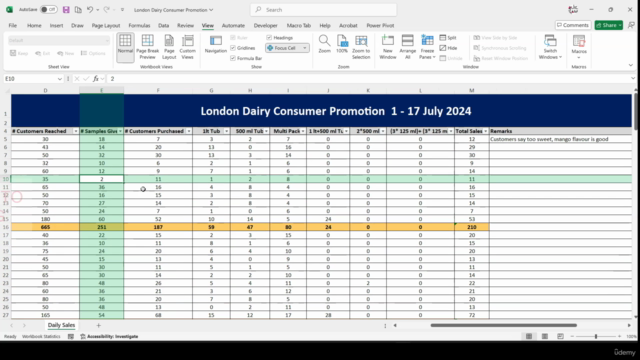Set zoom to 100%
This screenshot has height=360, width=640.
[342, 44]
